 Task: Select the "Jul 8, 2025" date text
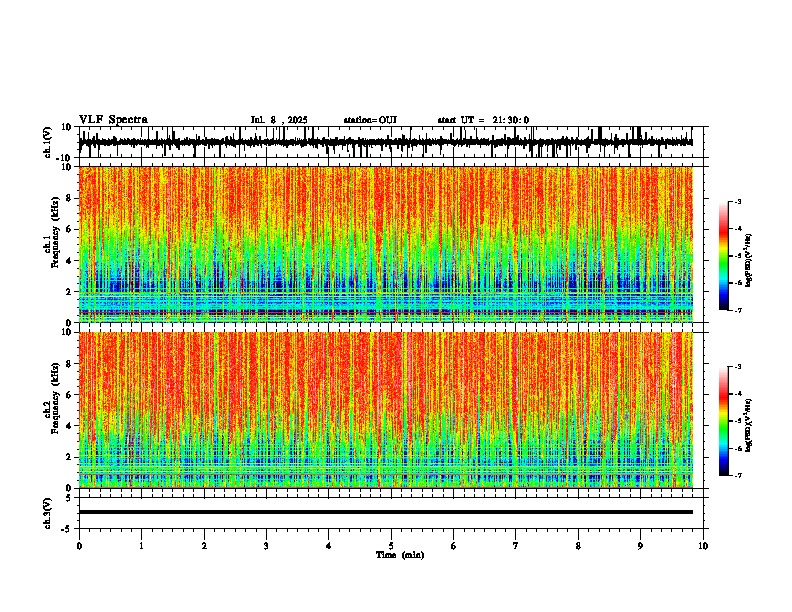[279, 120]
